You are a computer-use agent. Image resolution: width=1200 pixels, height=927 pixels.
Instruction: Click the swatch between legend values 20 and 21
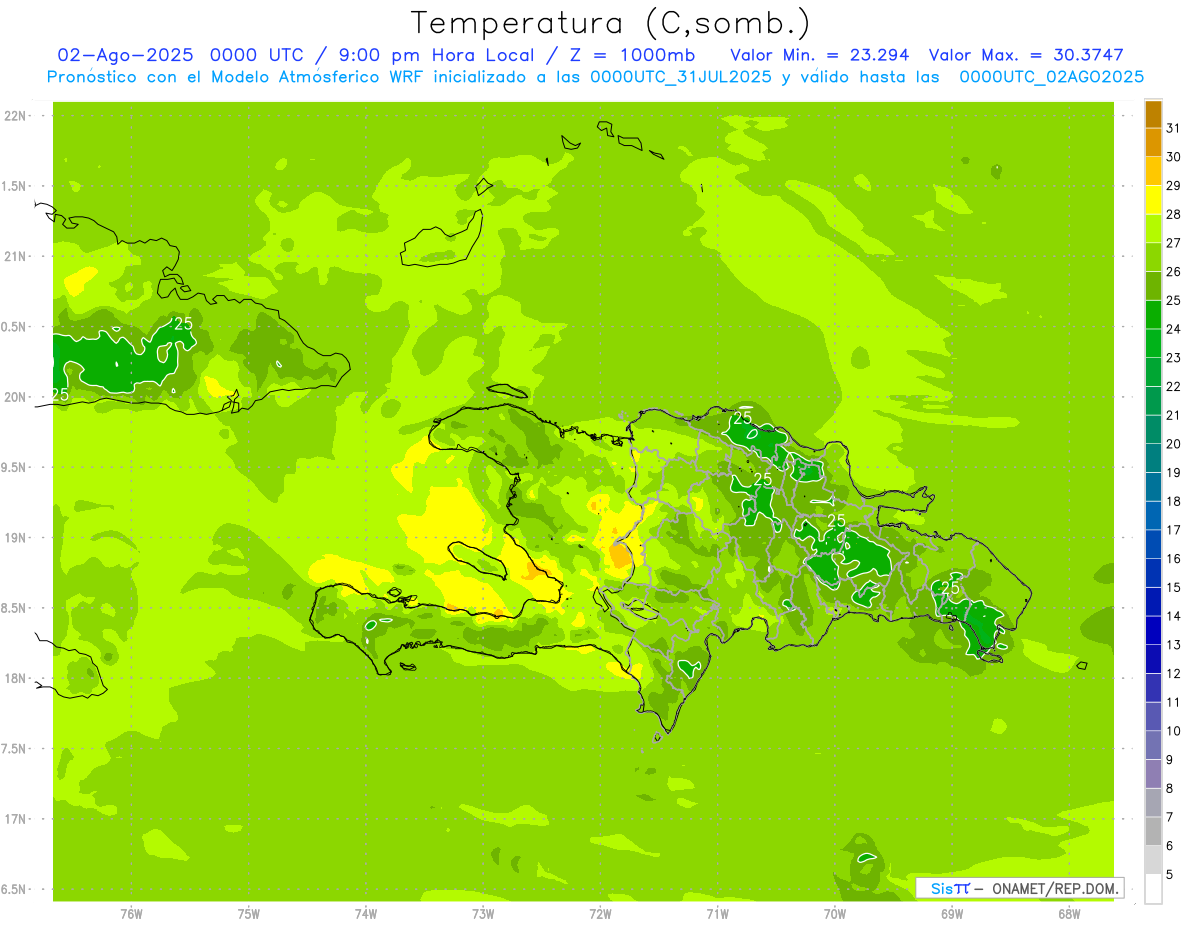coord(1154,430)
